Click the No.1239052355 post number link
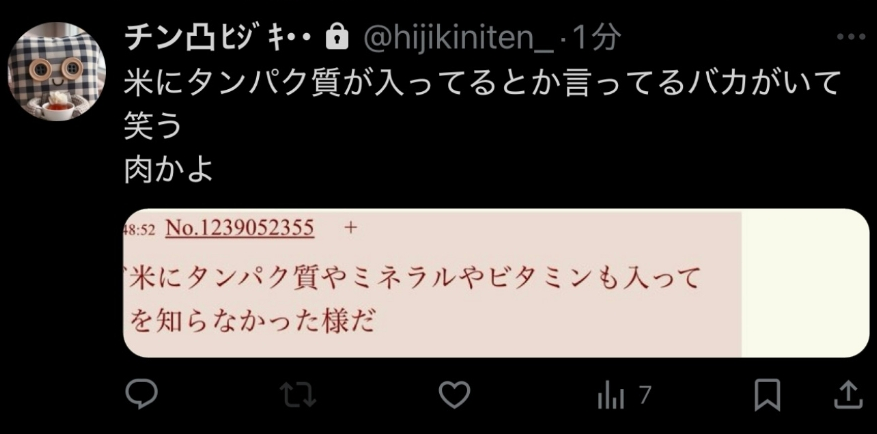This screenshot has width=877, height=434. [x=240, y=228]
